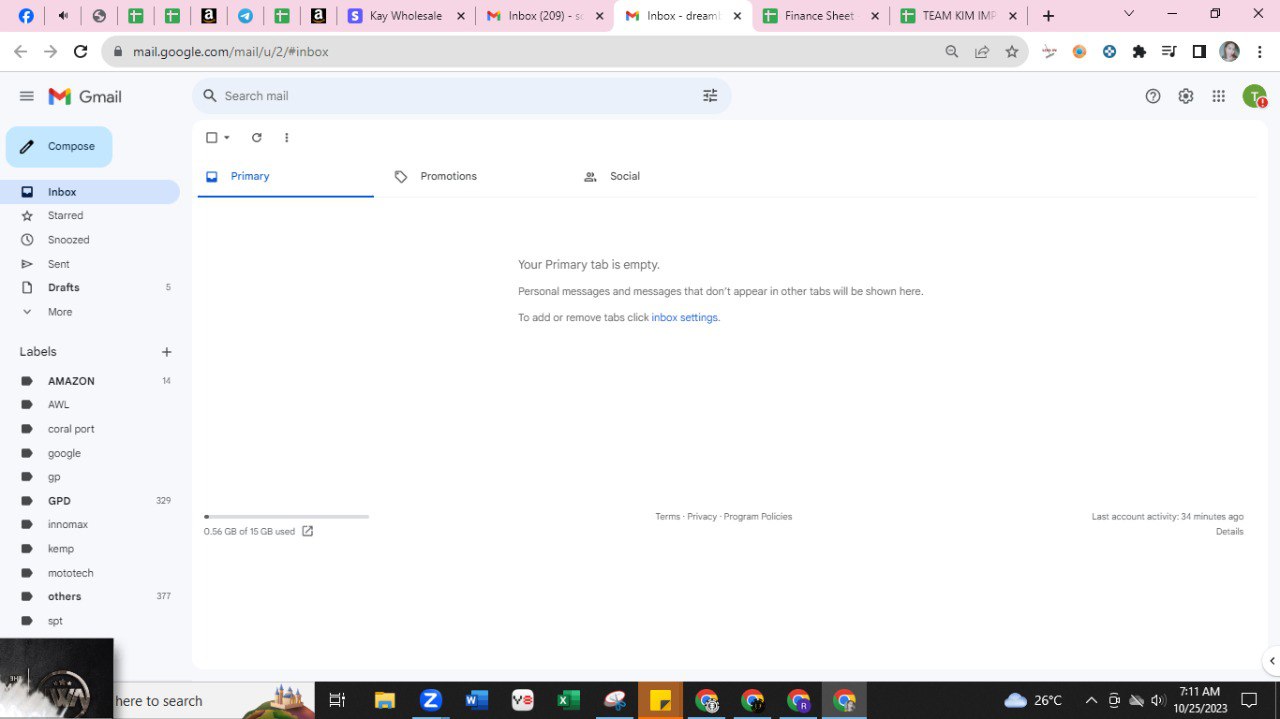
Task: Create a new label with plus icon
Action: click(167, 352)
